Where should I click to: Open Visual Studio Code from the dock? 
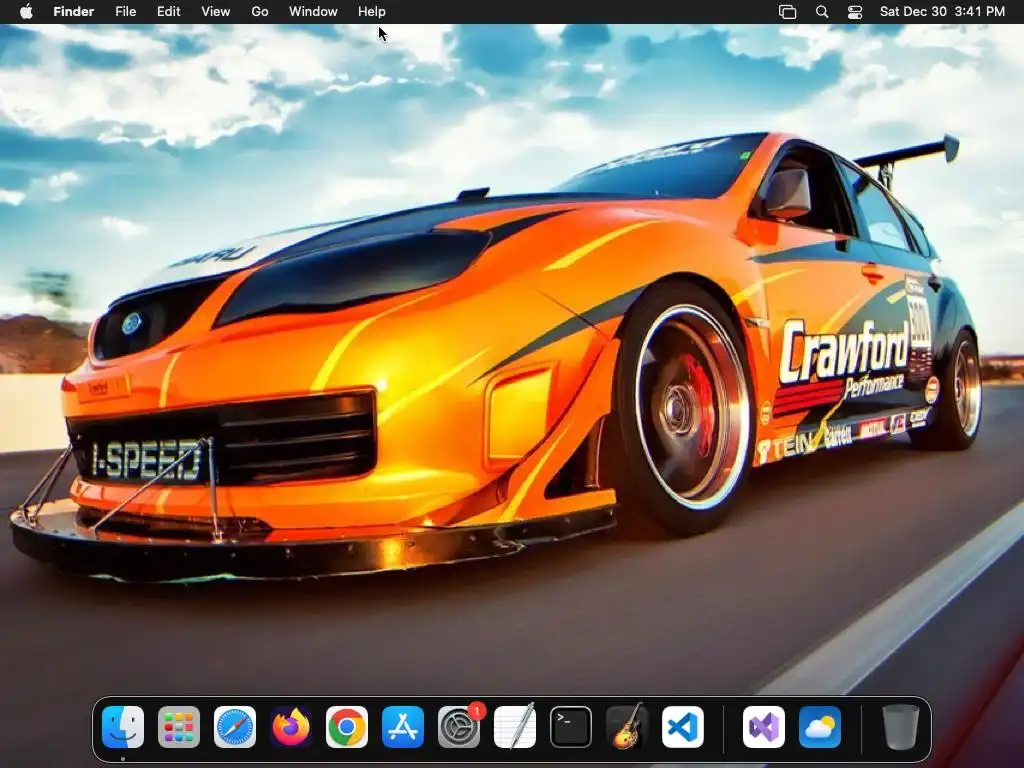(x=683, y=727)
